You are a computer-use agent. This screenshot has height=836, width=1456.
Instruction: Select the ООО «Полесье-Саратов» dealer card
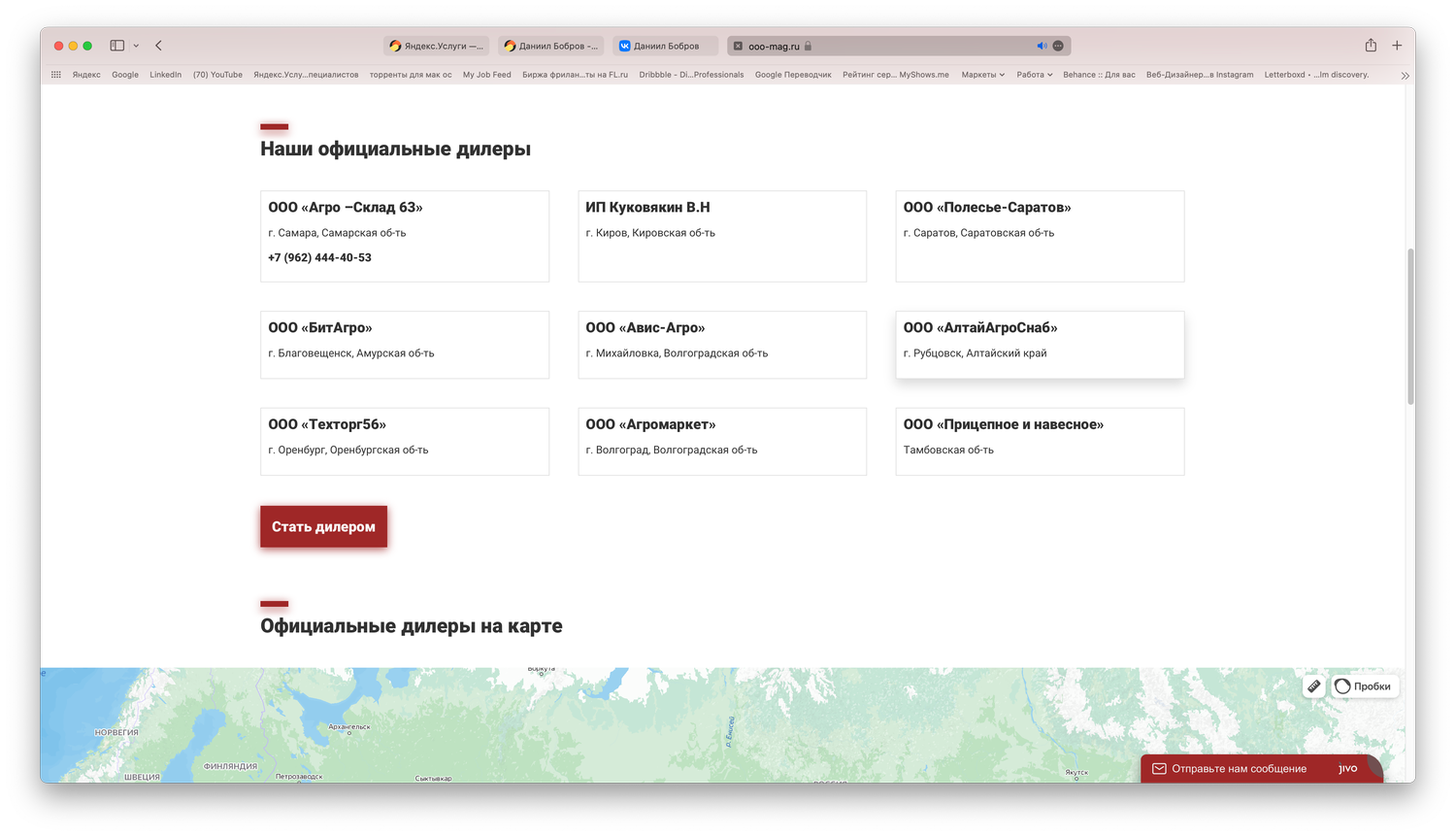(1040, 236)
